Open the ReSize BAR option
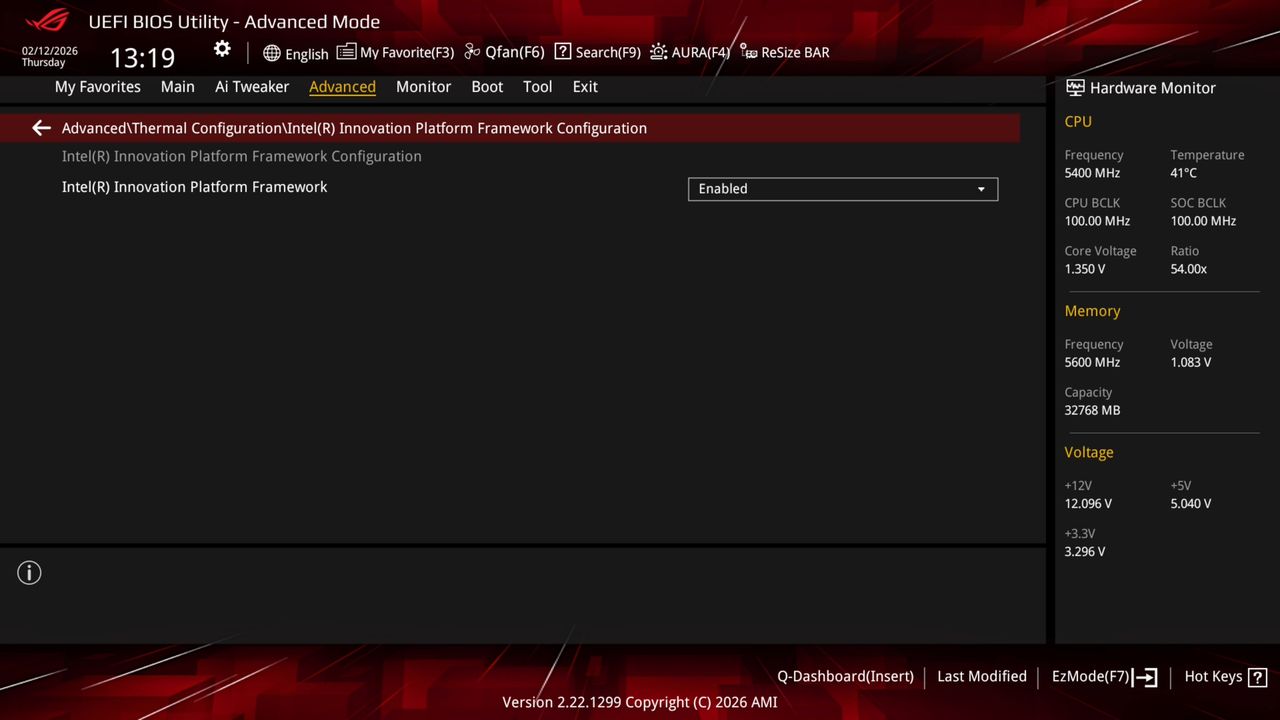The height and width of the screenshot is (720, 1280). point(784,52)
